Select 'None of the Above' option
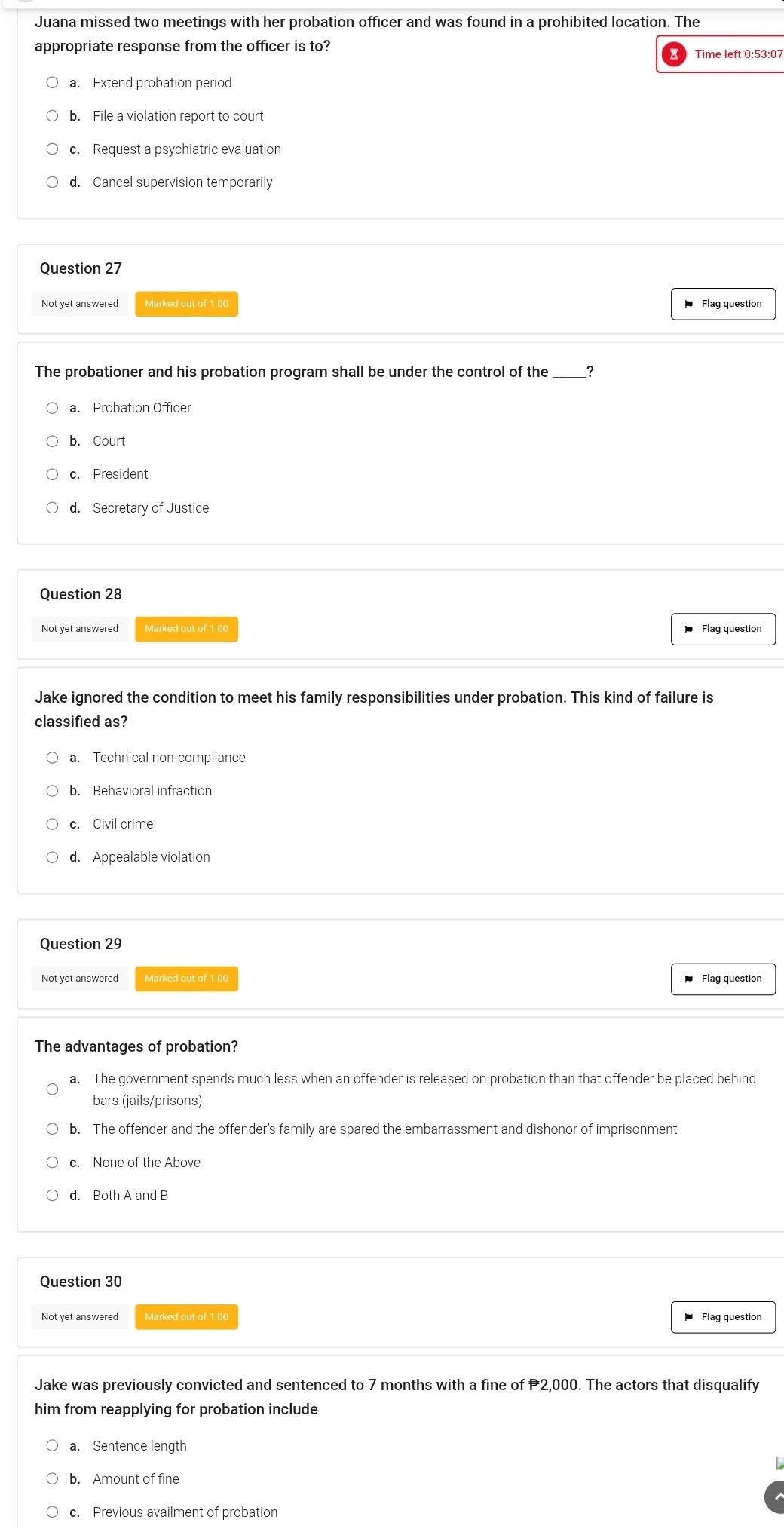This screenshot has height=1538, width=784. click(52, 1163)
